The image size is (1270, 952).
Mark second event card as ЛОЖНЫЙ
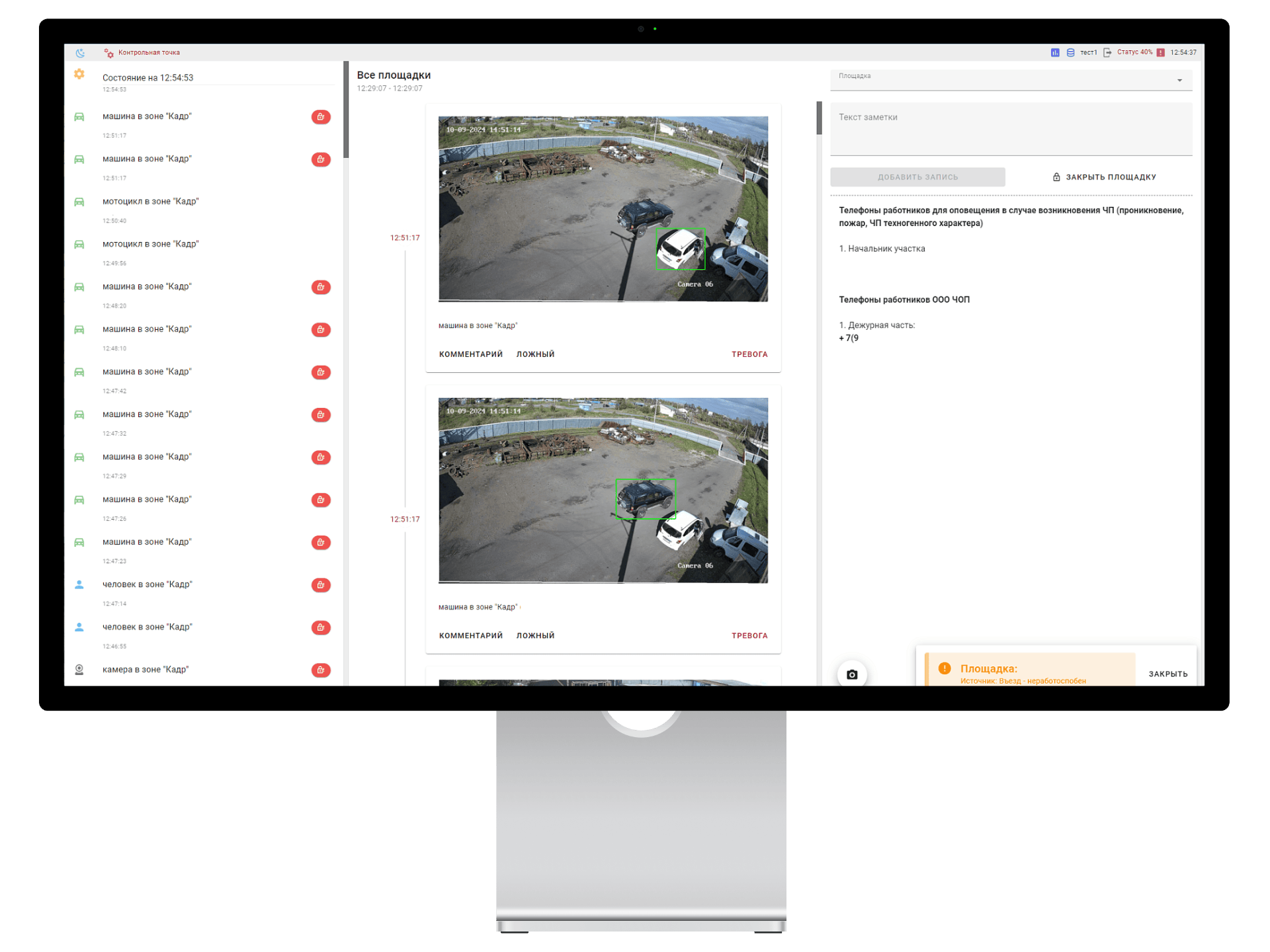tap(535, 635)
